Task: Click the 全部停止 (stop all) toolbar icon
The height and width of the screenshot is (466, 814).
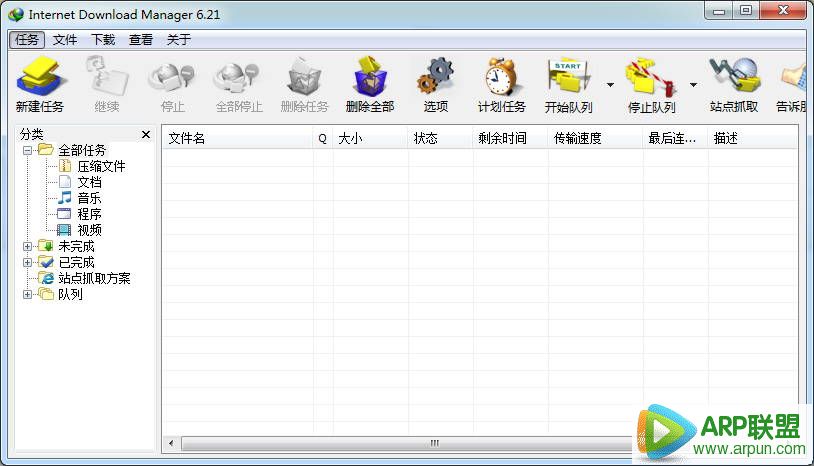Action: pos(239,84)
